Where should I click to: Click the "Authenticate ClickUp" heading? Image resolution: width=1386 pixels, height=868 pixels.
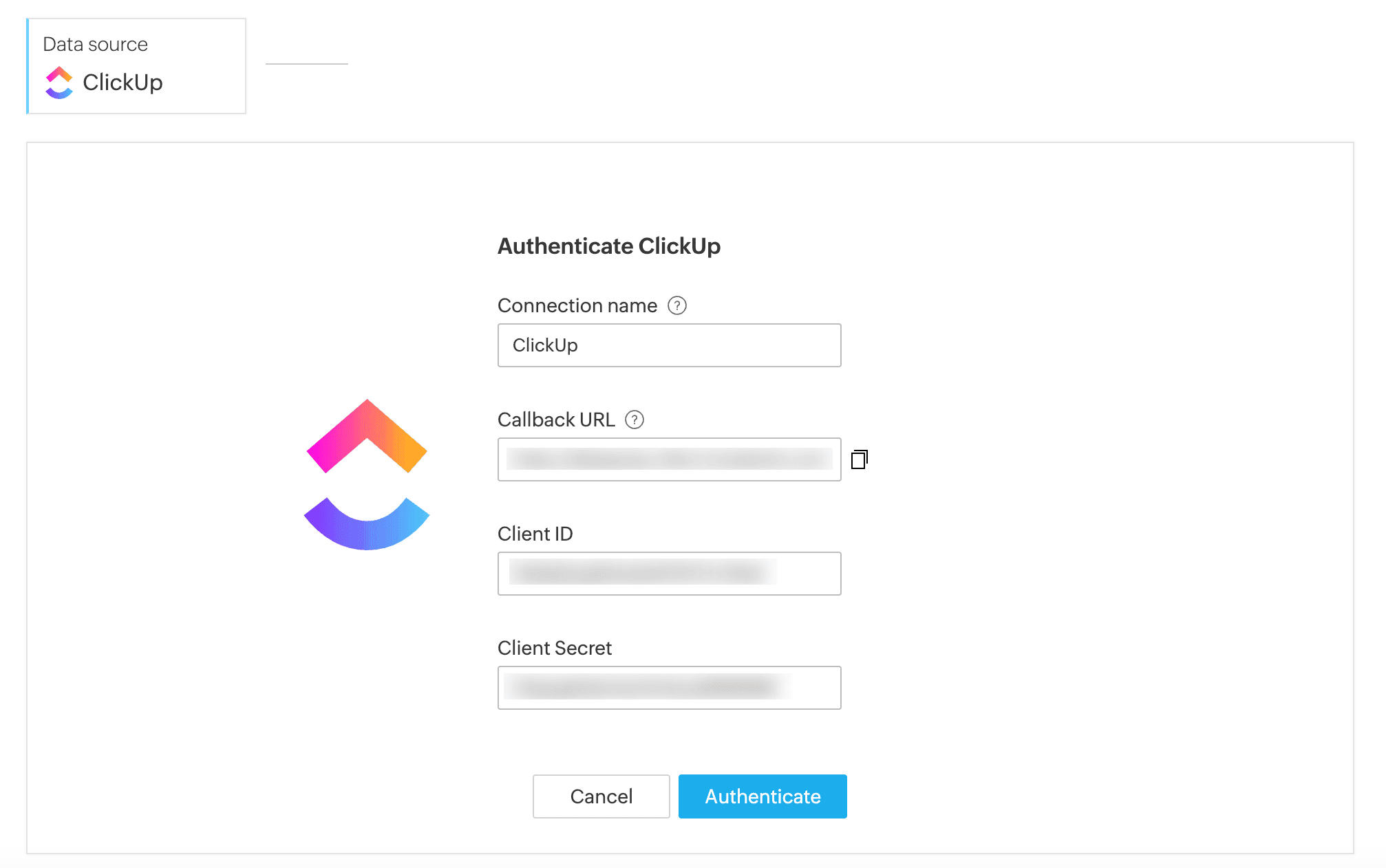[609, 246]
